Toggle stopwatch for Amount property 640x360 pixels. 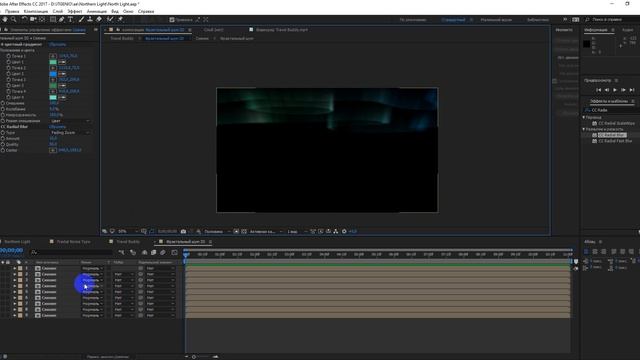(x=3, y=138)
